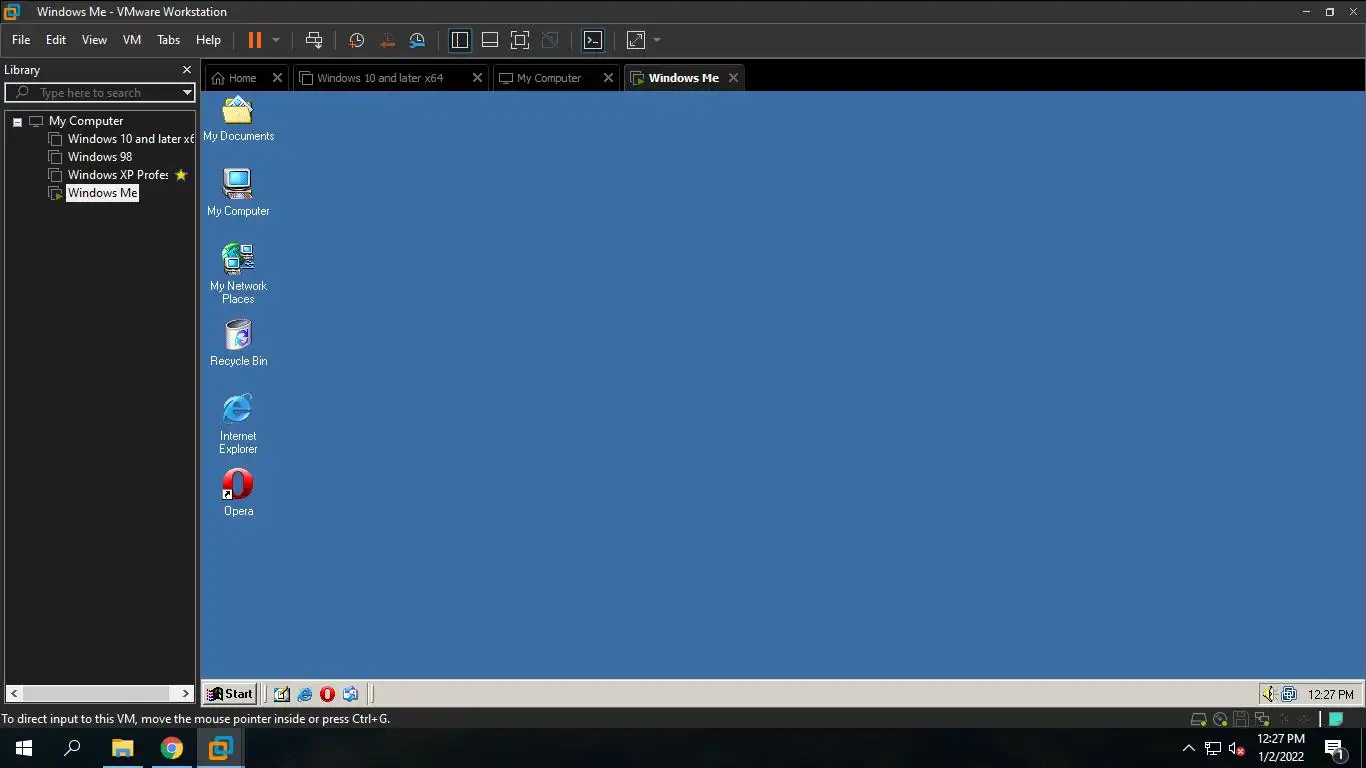Open File Explorer from host taskbar

point(122,748)
